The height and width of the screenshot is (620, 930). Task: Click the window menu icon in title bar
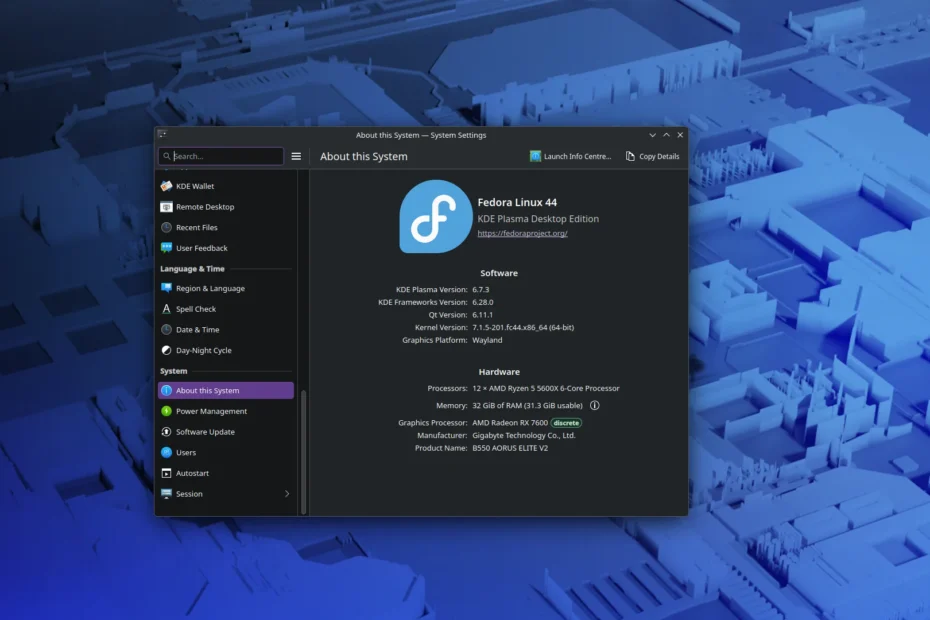point(163,135)
